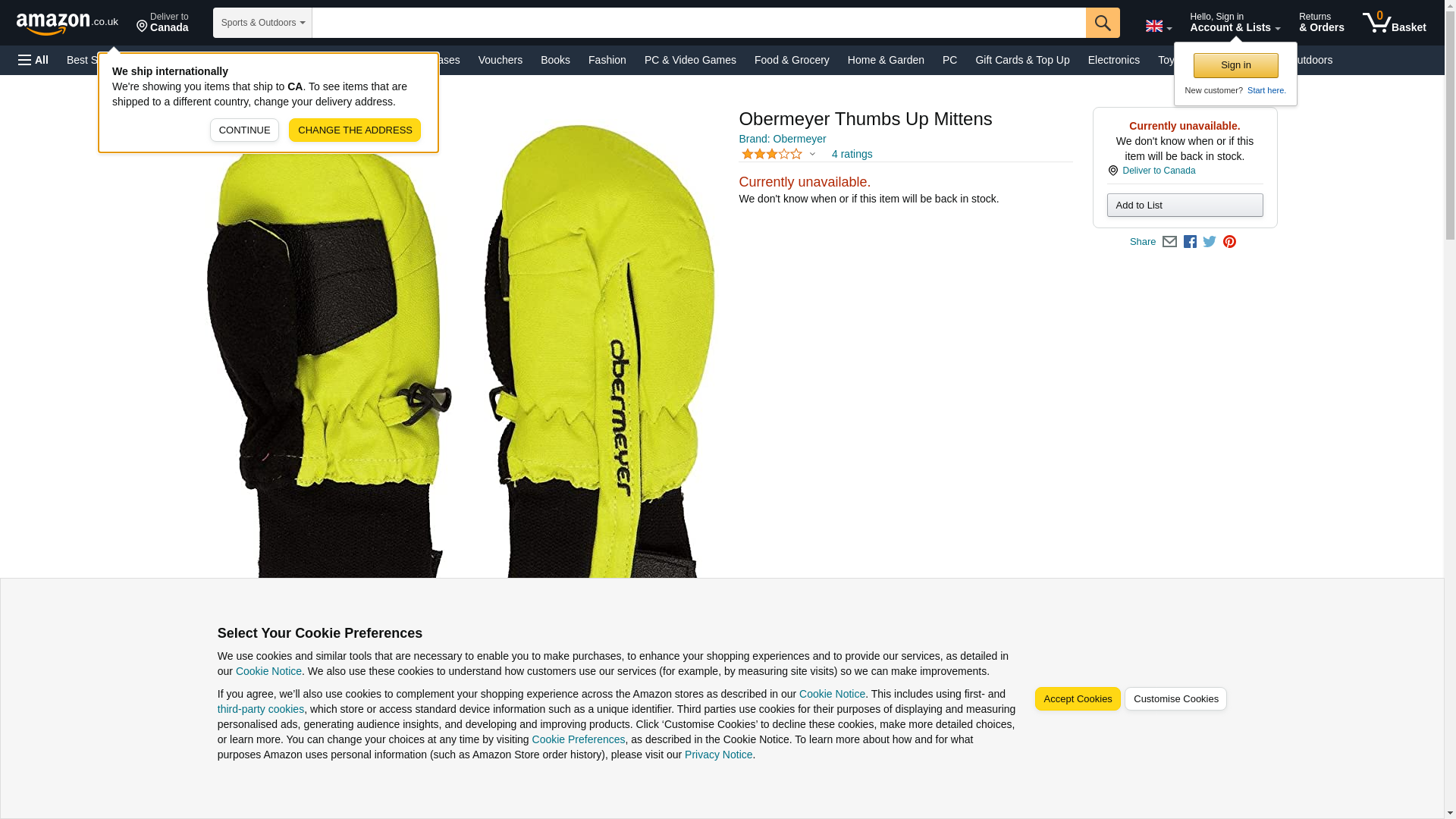Open the Books navigation item
This screenshot has width=1456, height=819.
click(555, 60)
